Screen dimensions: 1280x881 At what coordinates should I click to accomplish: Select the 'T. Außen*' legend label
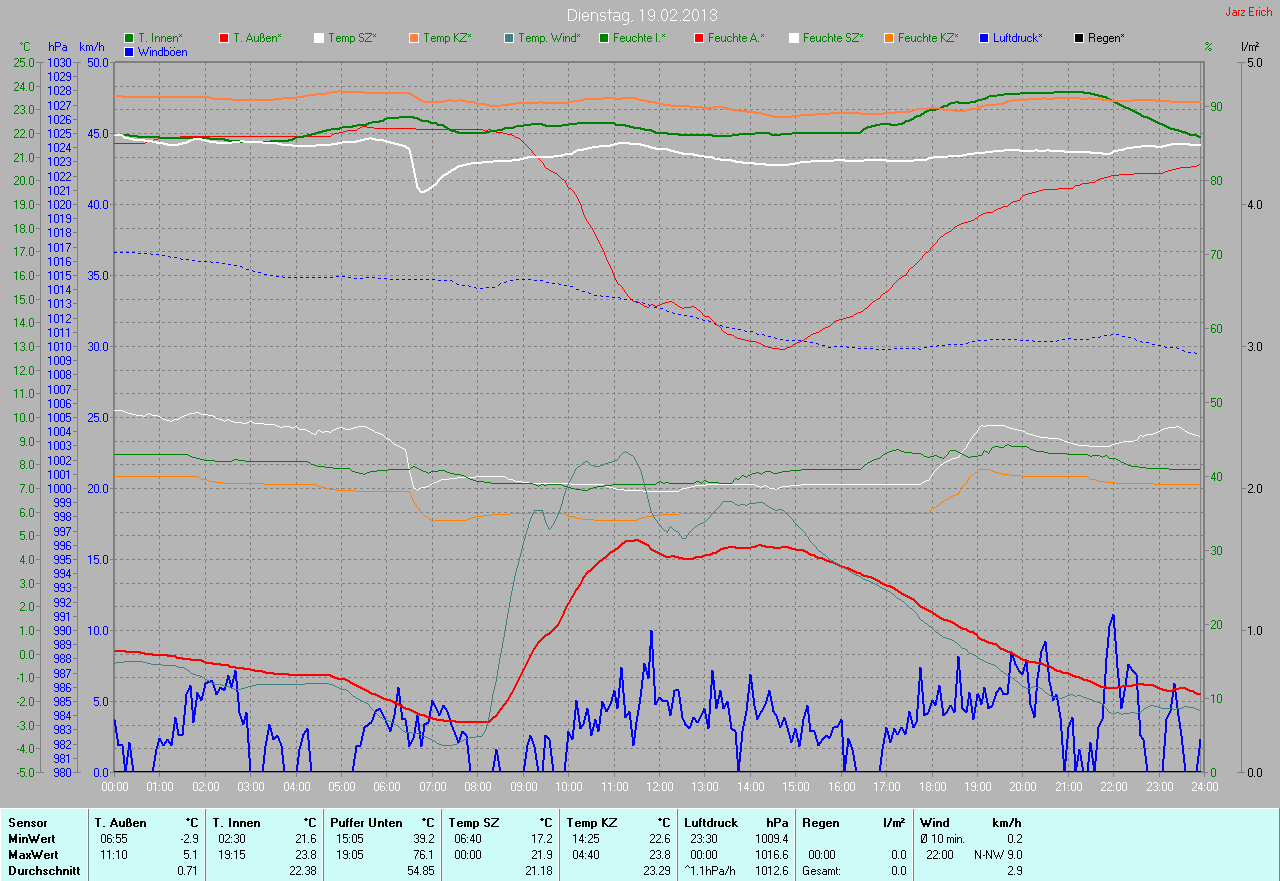[257, 38]
